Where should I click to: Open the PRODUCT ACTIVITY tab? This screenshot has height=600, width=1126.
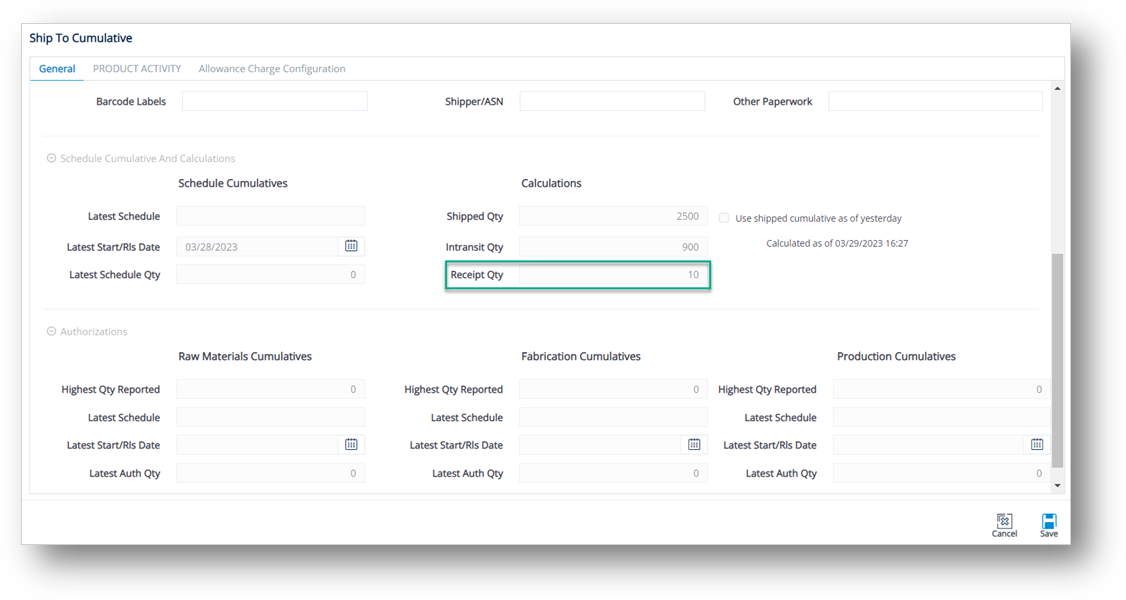(x=136, y=69)
